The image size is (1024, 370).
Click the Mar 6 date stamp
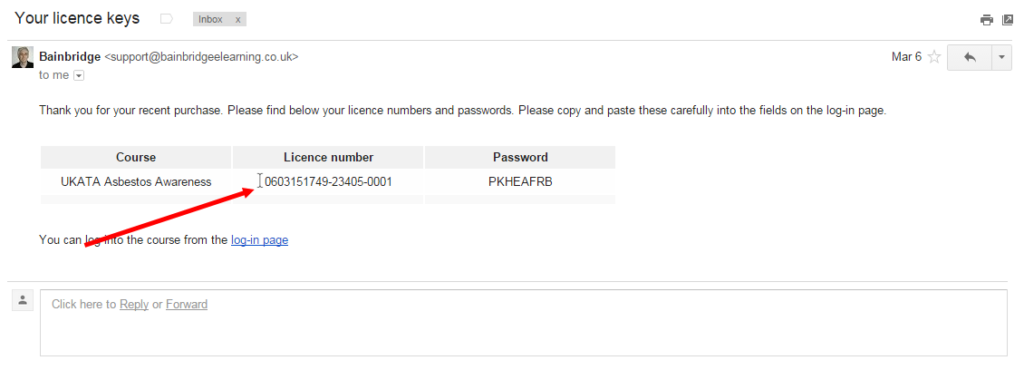point(906,57)
